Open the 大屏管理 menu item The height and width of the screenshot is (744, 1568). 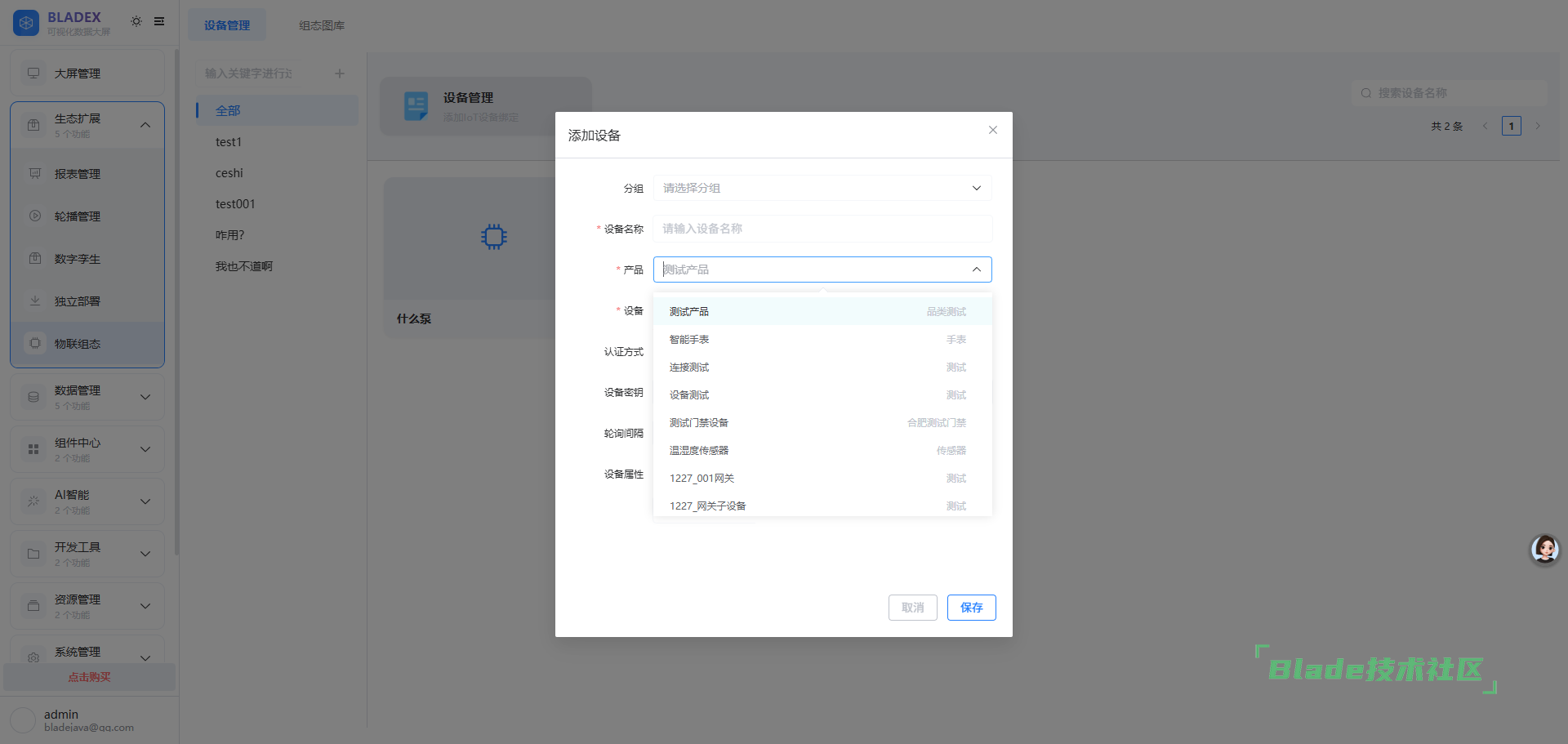click(87, 74)
